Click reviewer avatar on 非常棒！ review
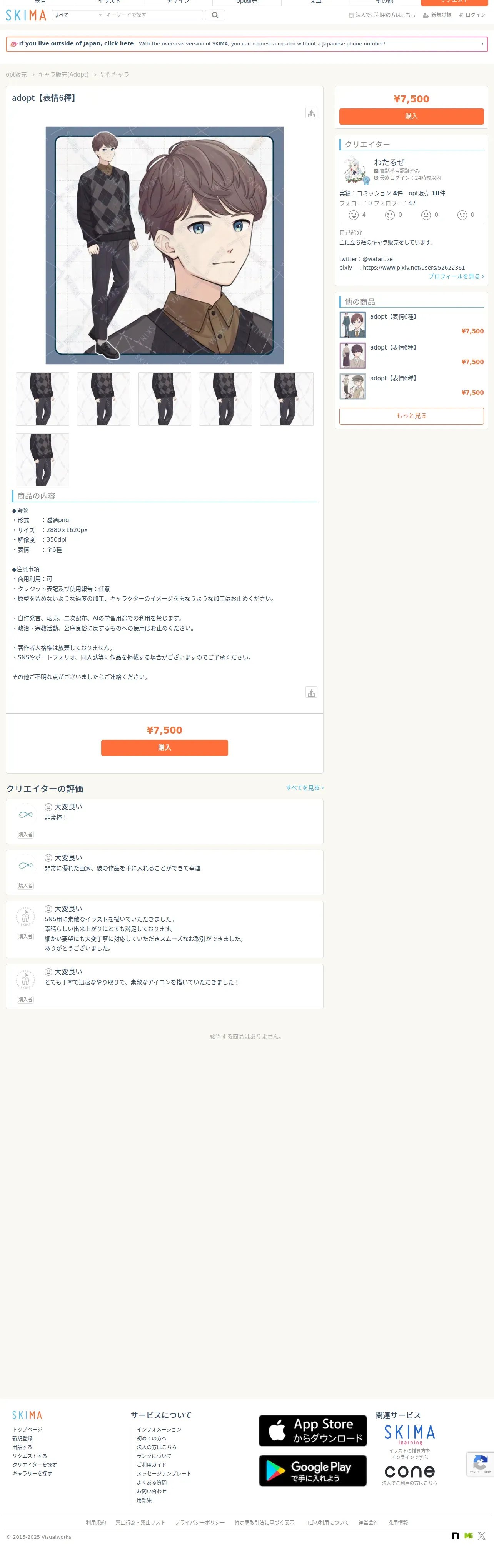Image resolution: width=494 pixels, height=1568 pixels. tap(25, 814)
